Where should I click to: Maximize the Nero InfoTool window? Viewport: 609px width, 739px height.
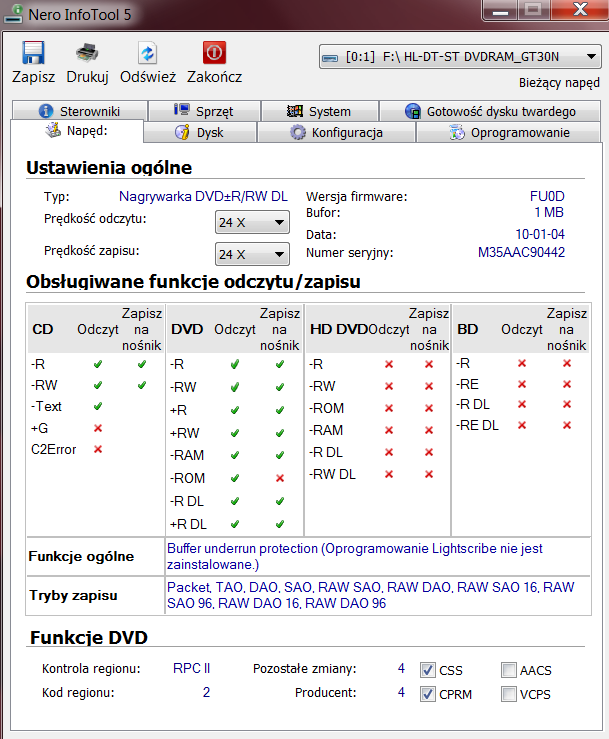click(533, 10)
